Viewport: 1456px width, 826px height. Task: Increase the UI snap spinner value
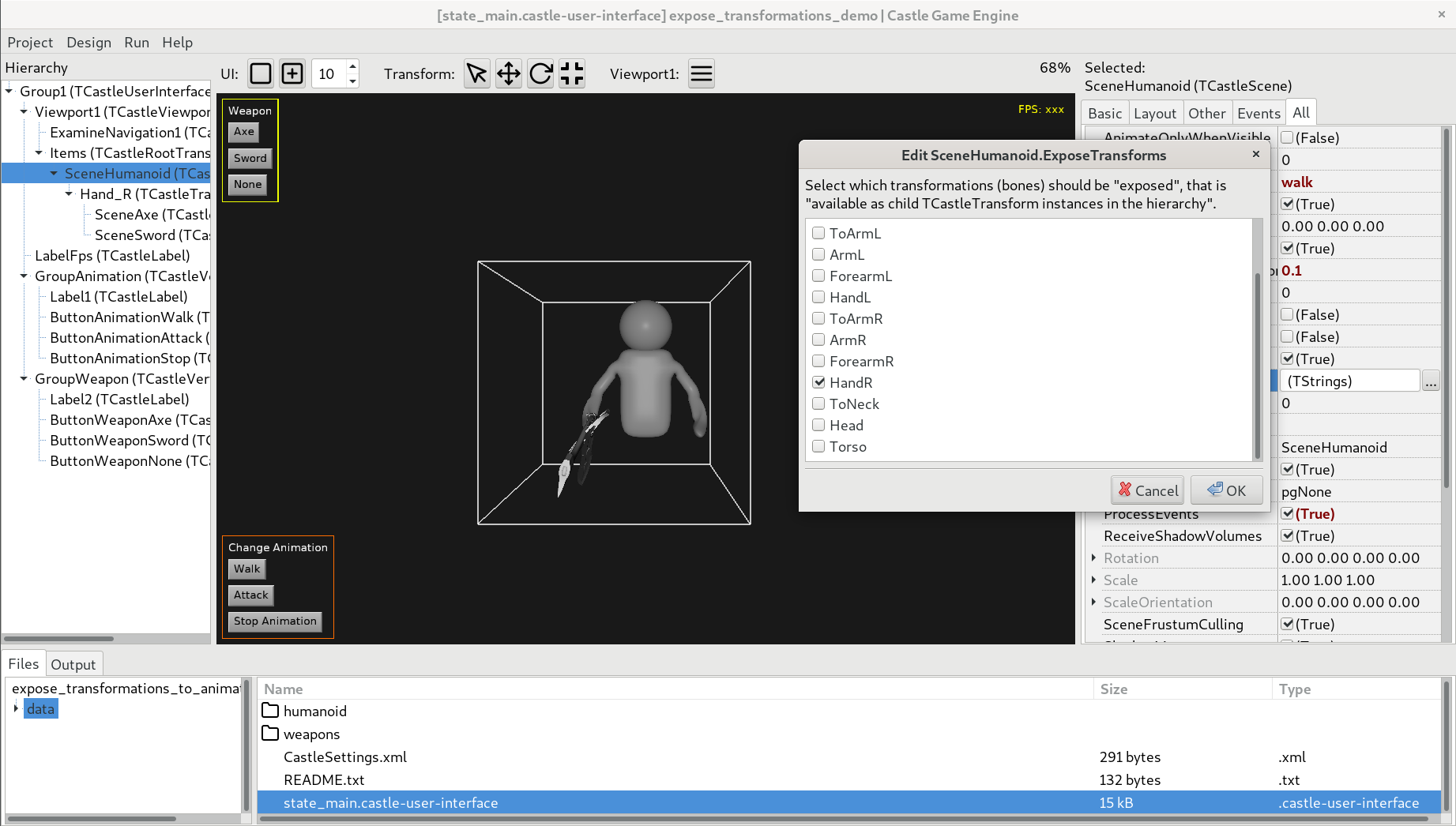coord(353,66)
